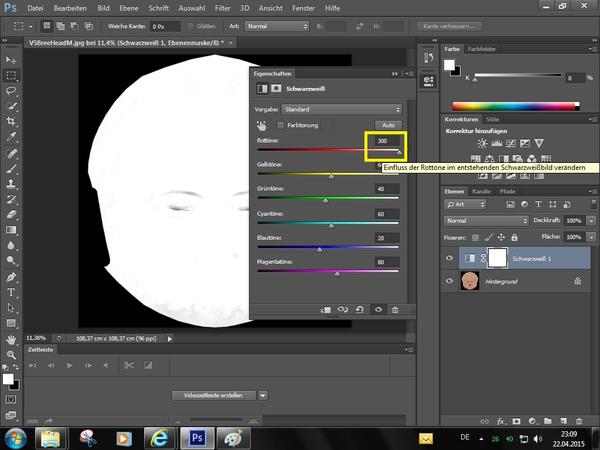Expand the Videozeitleiste erstellen dropdown arrow
The height and width of the screenshot is (450, 600).
coord(264,395)
